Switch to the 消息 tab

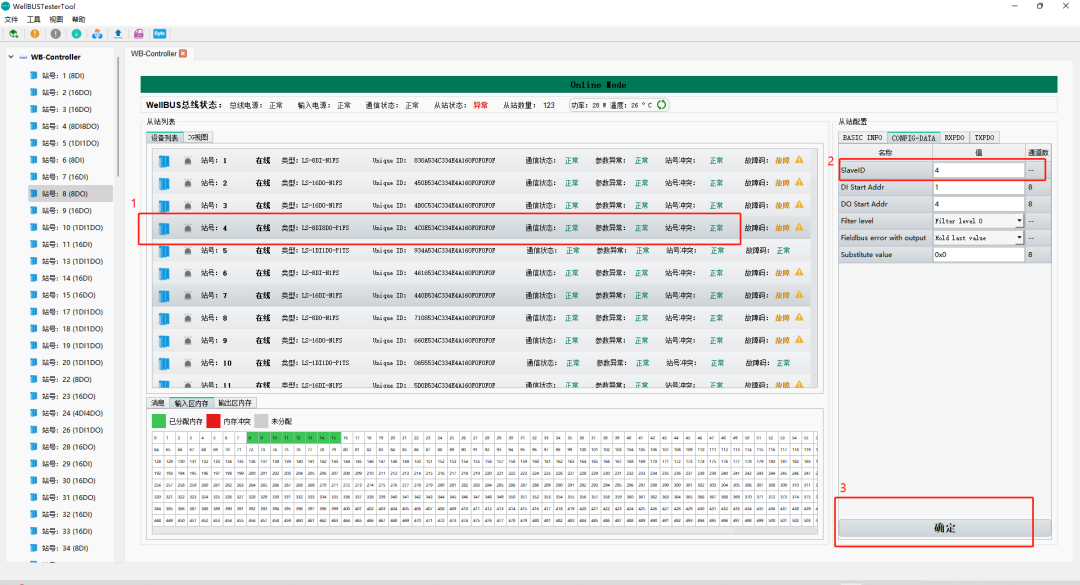158,403
